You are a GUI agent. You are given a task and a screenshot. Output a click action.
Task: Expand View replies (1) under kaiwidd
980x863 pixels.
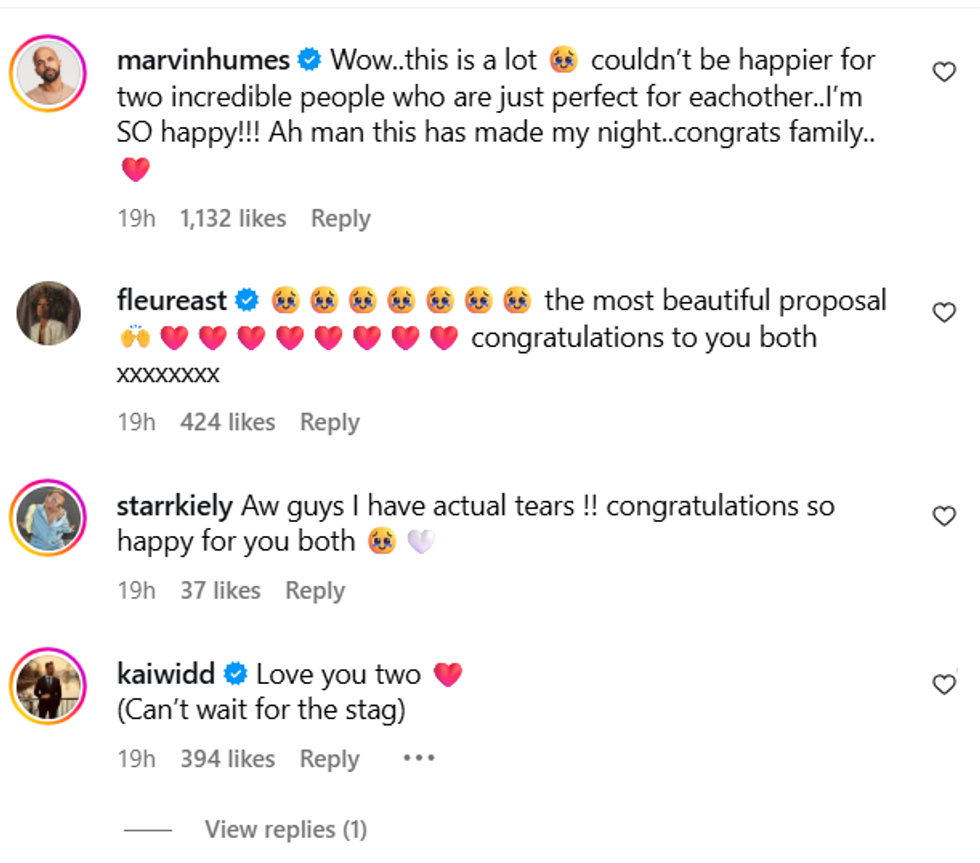point(285,829)
